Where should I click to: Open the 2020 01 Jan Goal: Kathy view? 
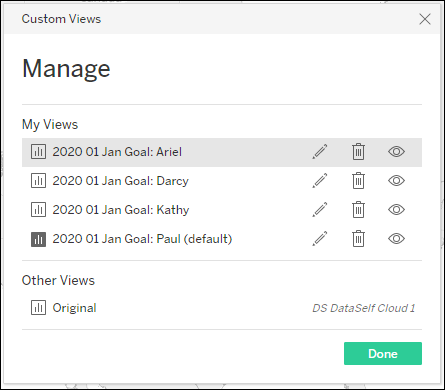click(x=121, y=210)
